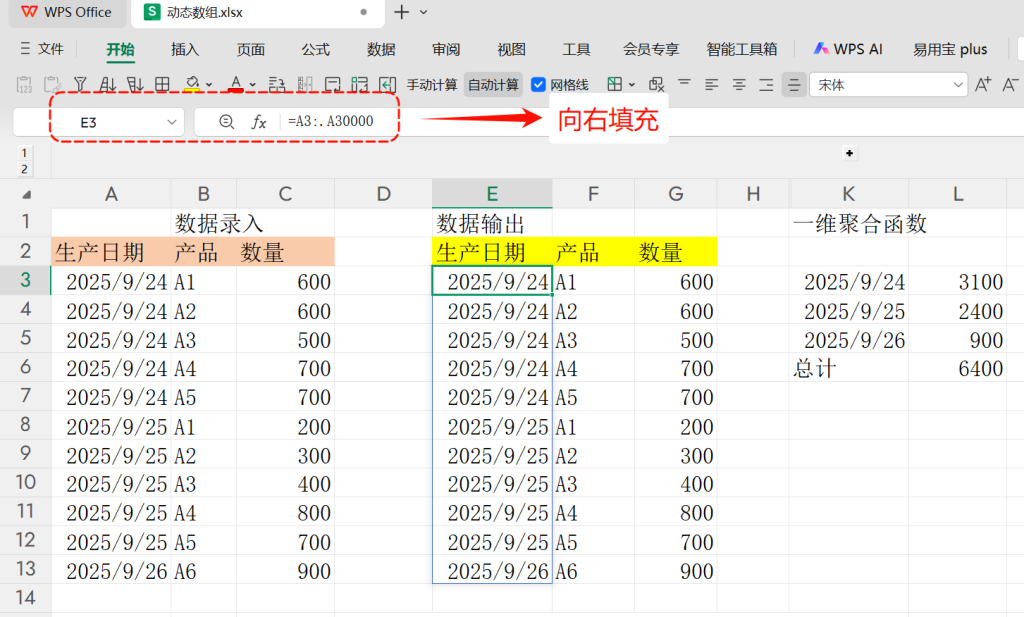
Task: Click the clear-cells icon beside freeze panes
Action: [656, 85]
